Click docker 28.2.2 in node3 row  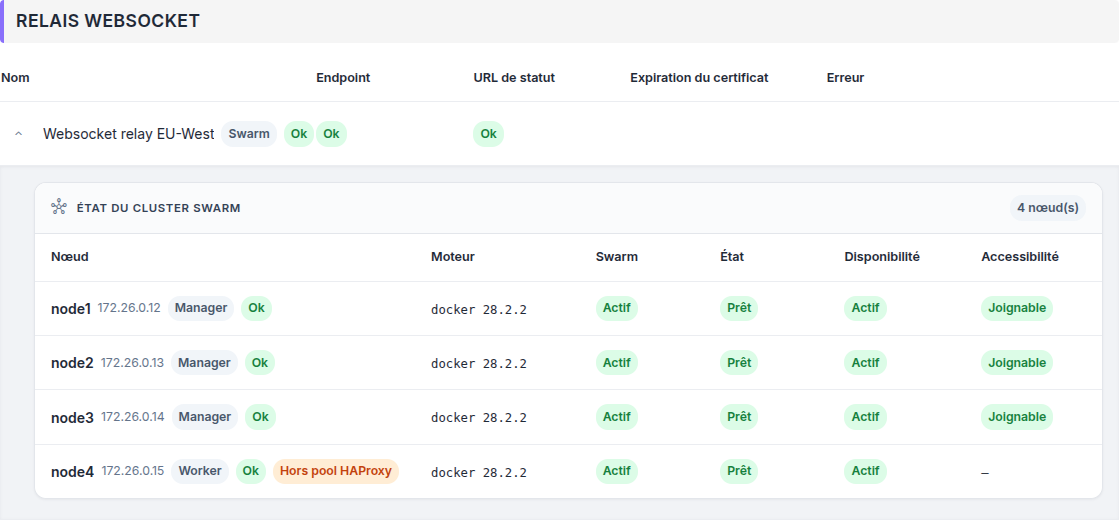point(479,418)
